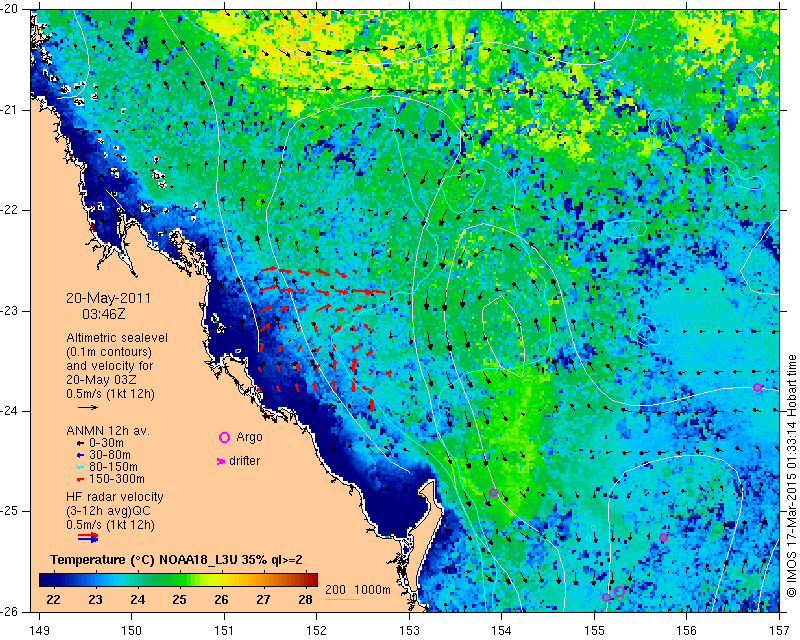Viewport: 800px width, 640px height.
Task: Click the red and blue HF radar arrows
Action: click(x=88, y=537)
